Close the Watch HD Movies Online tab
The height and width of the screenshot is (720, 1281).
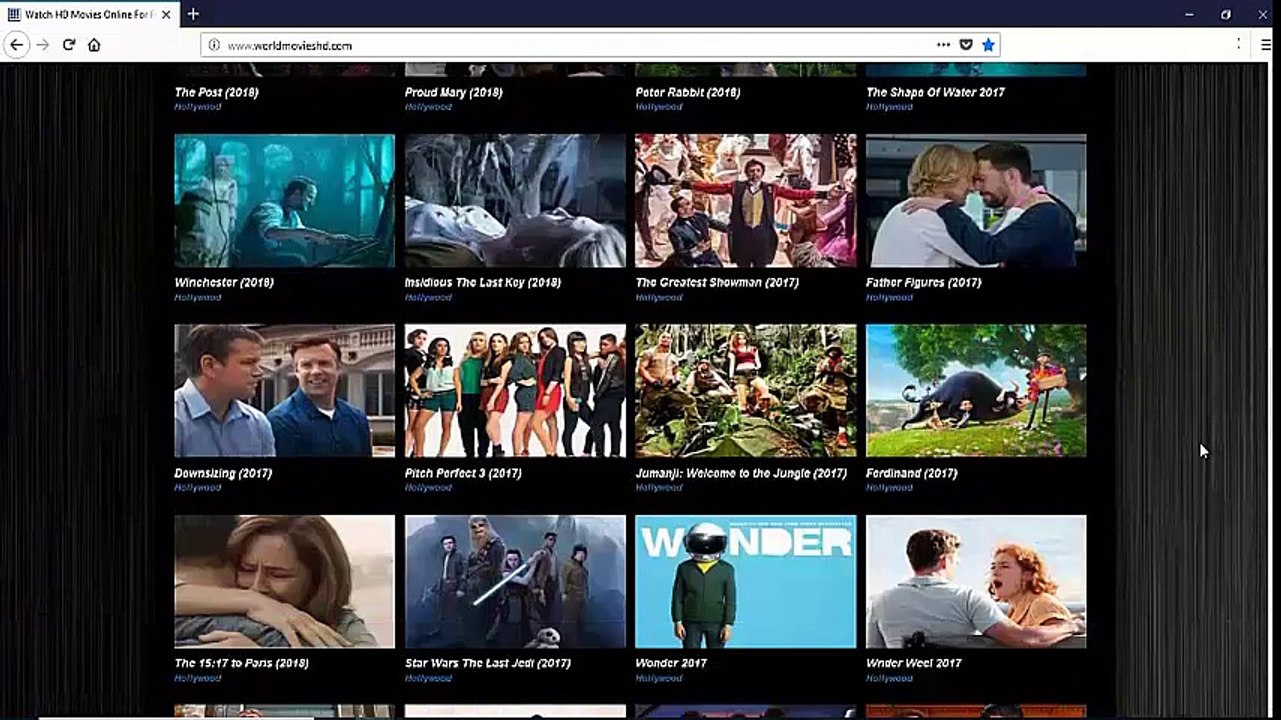click(167, 14)
